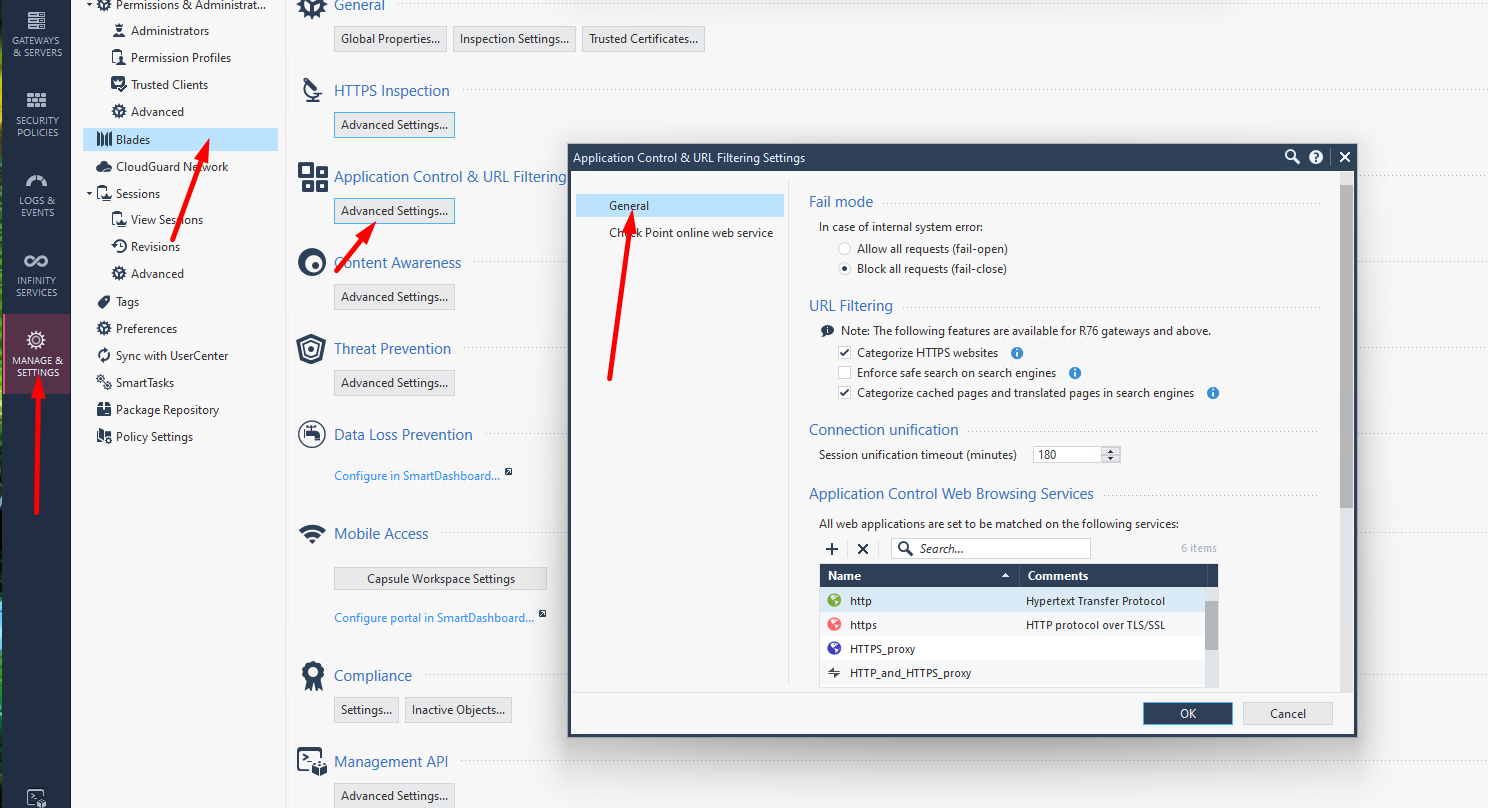1488x808 pixels.
Task: Increase session unification timeout with up arrow
Action: tap(1110, 450)
